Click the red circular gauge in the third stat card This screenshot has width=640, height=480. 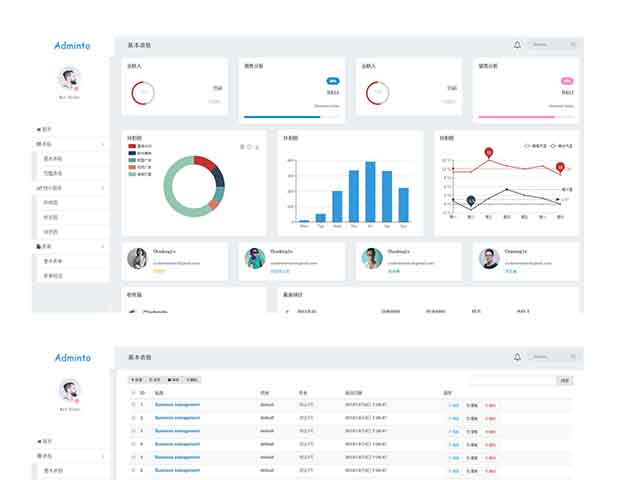[377, 93]
